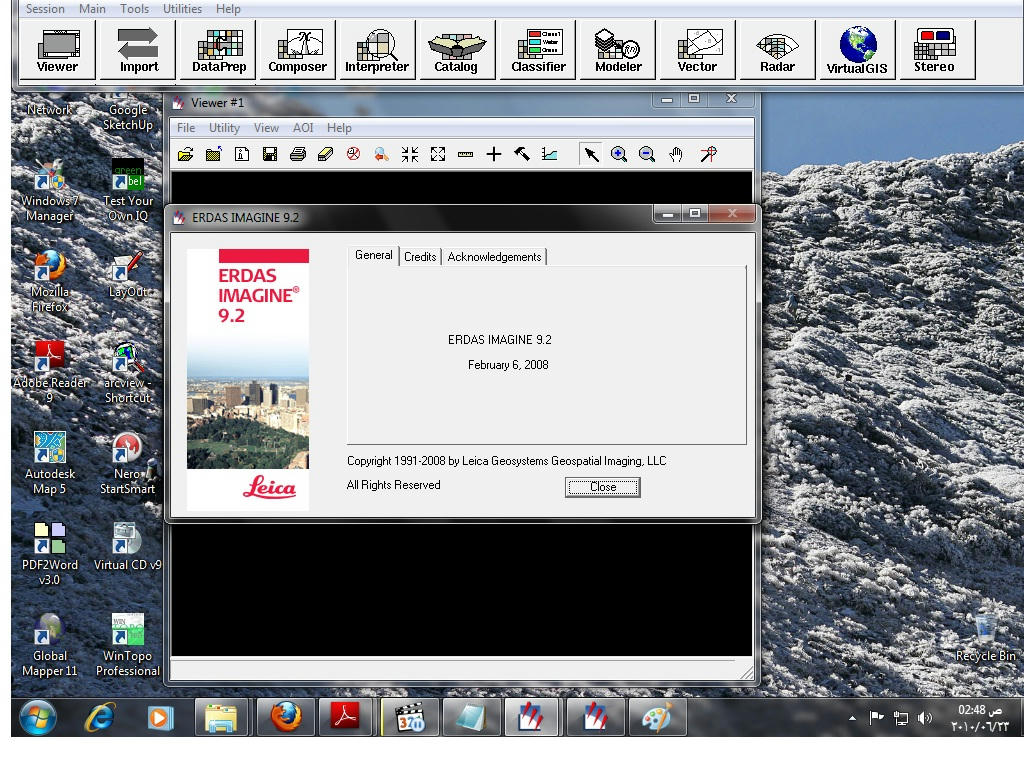Open the Classifier module
1024x768 pixels.
click(x=538, y=50)
